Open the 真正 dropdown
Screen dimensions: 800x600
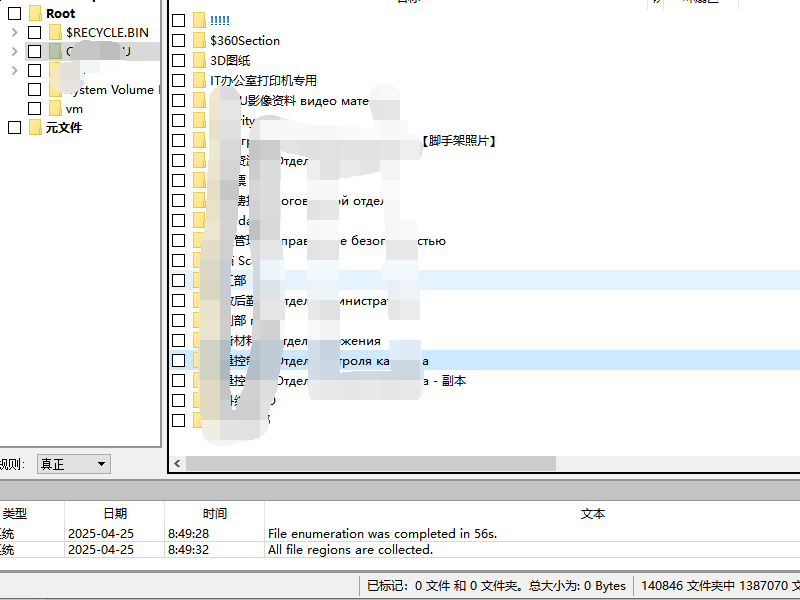tap(74, 464)
